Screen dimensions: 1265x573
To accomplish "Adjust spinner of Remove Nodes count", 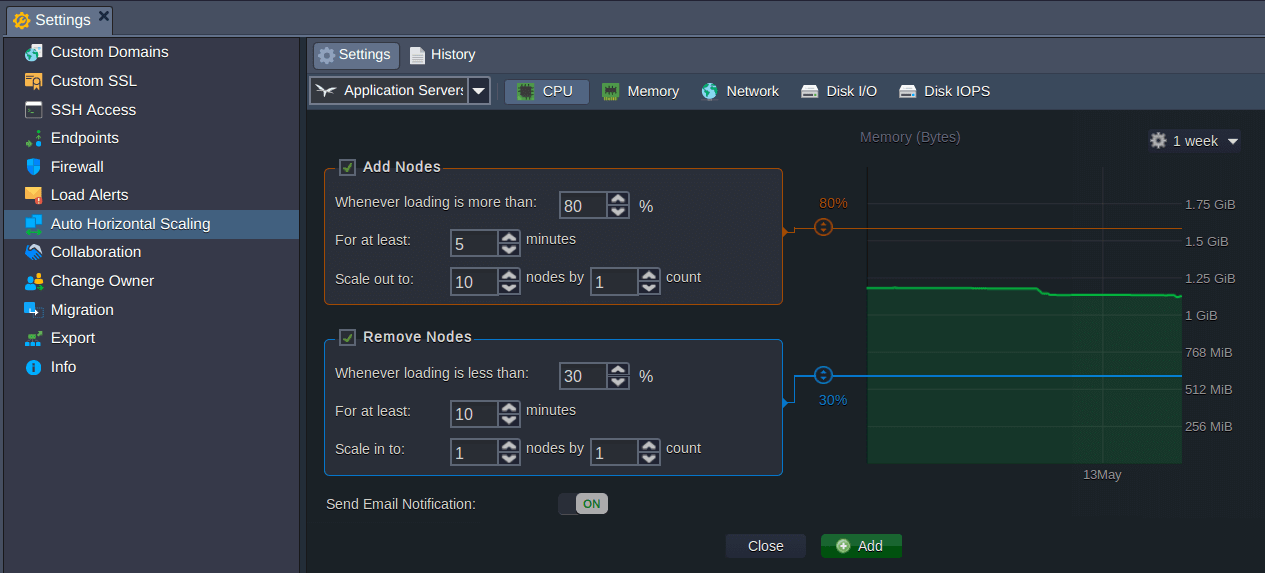I will click(649, 452).
